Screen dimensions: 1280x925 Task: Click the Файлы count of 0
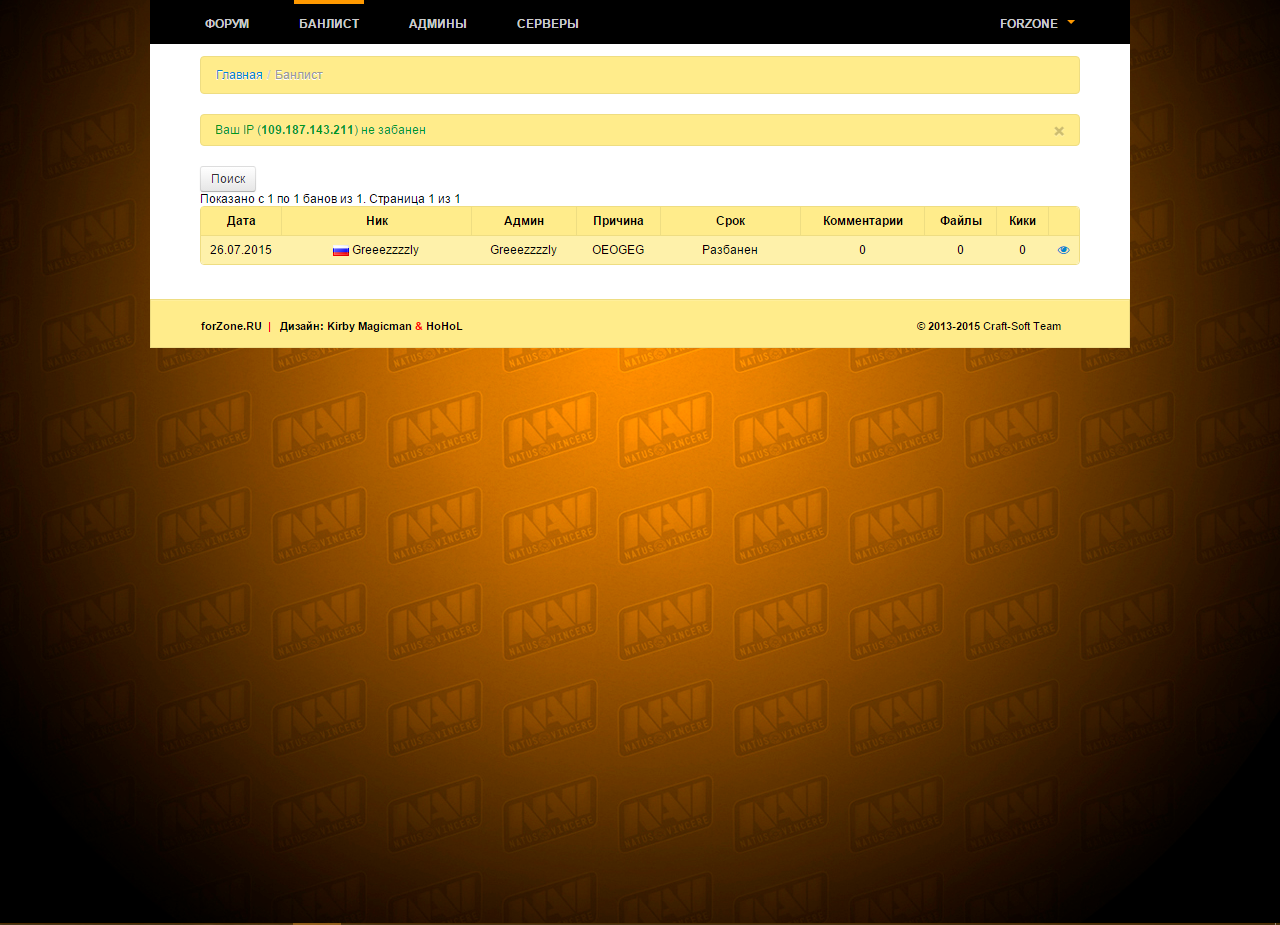(x=961, y=250)
